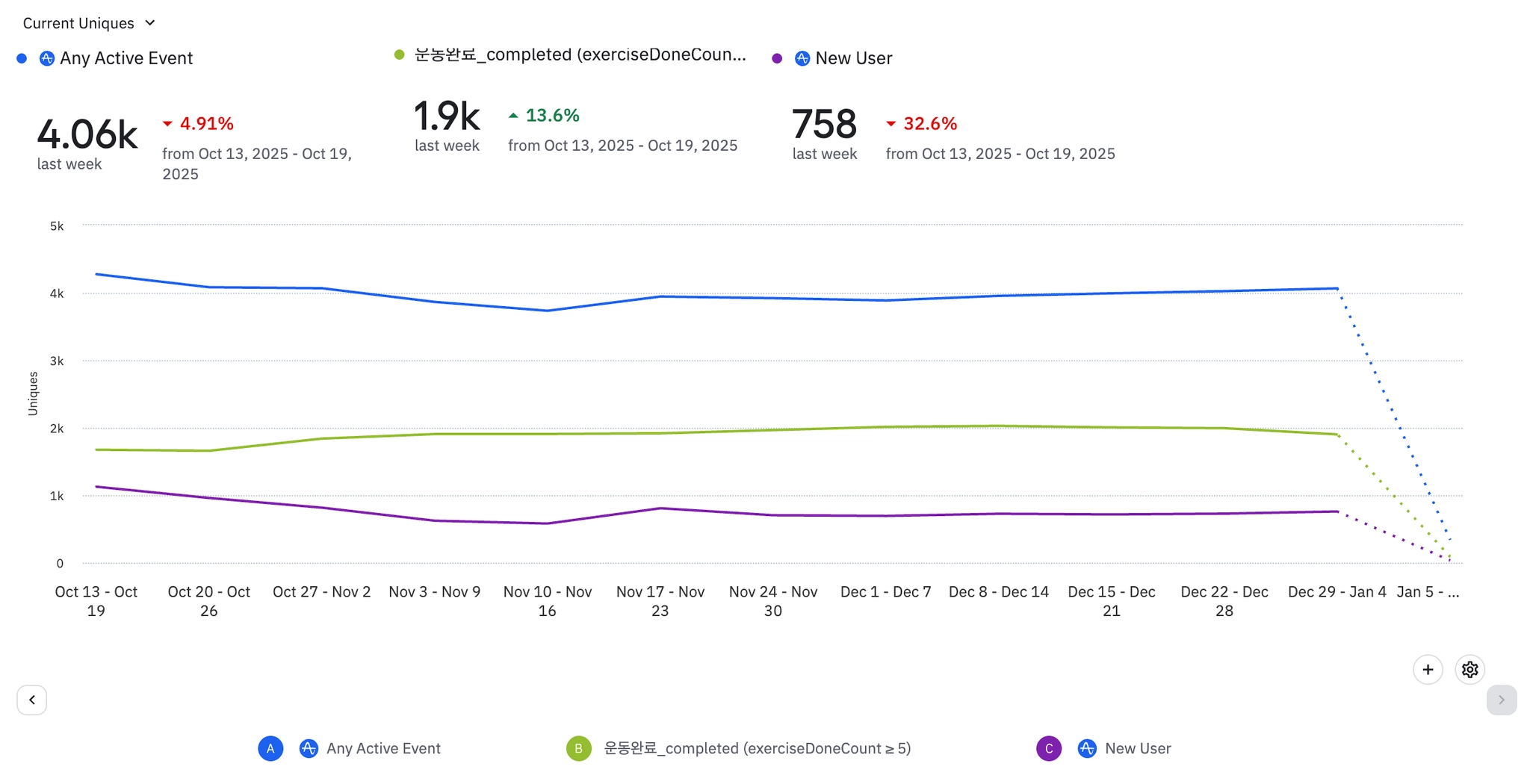Toggle 운동완료_completed series in bottom legend

pos(757,748)
